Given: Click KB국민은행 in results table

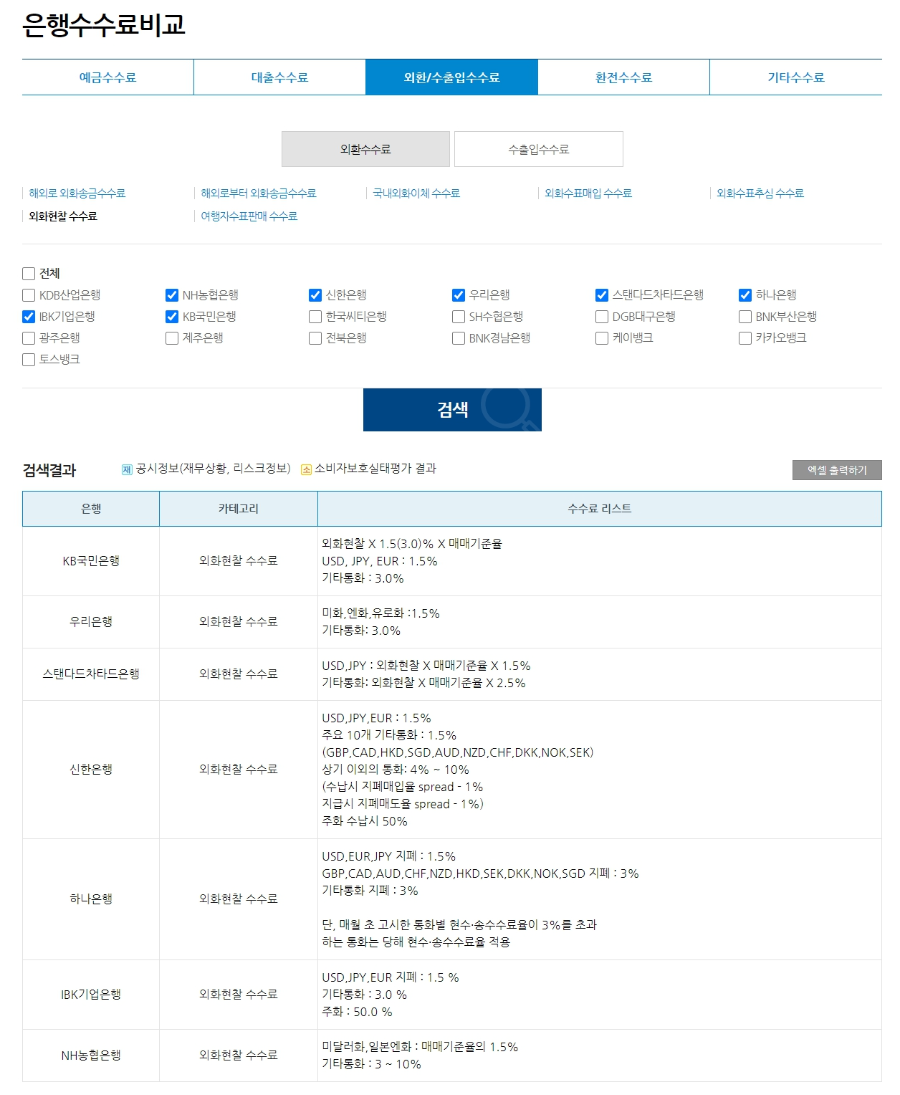Looking at the screenshot, I should point(91,561).
